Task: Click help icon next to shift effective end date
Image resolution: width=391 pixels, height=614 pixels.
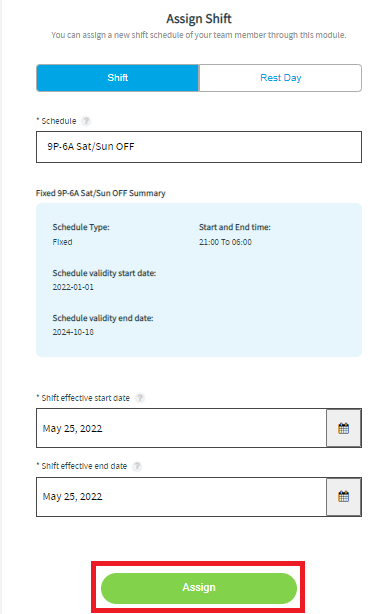Action: pyautogui.click(x=137, y=466)
